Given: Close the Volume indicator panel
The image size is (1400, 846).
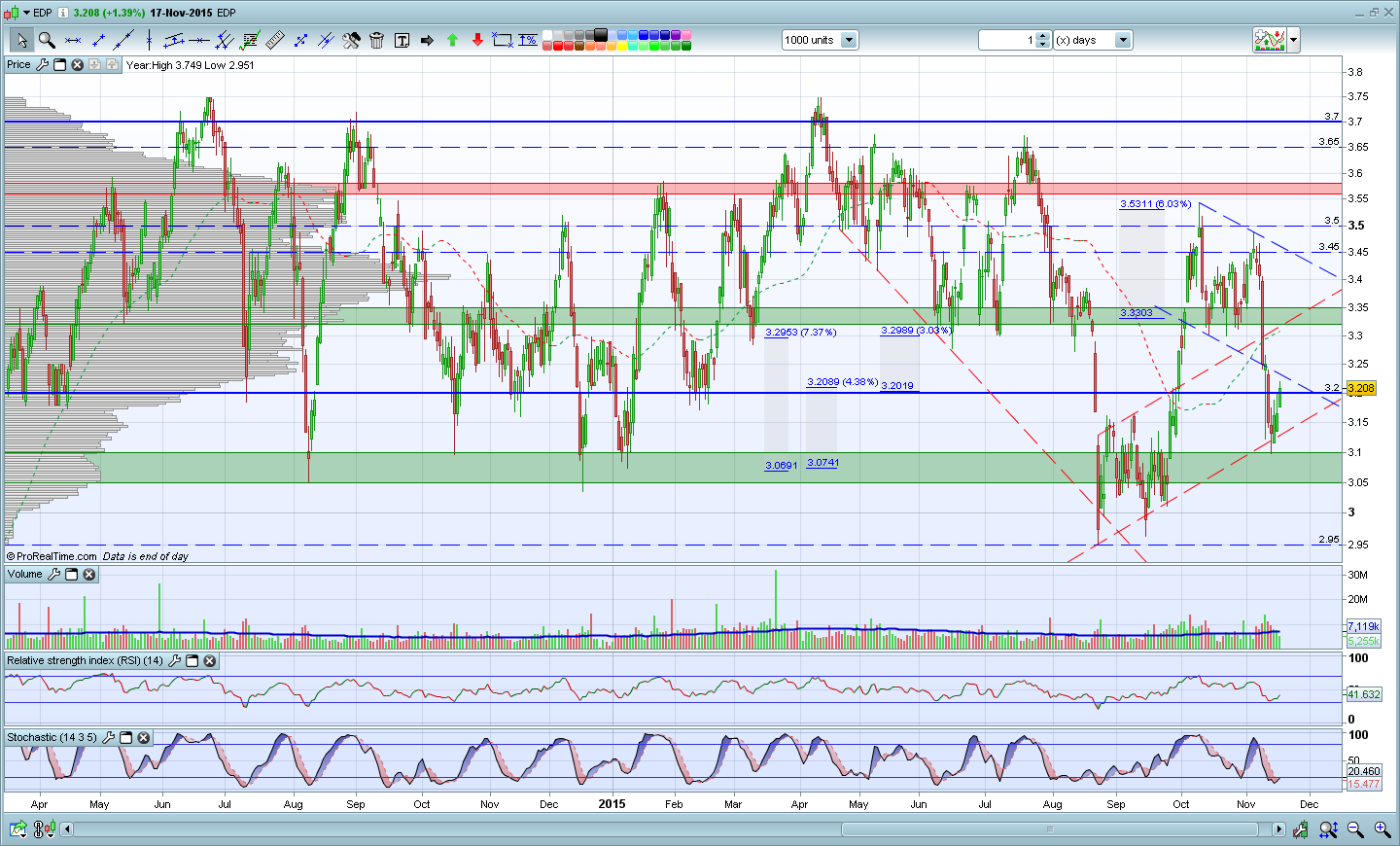Looking at the screenshot, I should (x=89, y=575).
